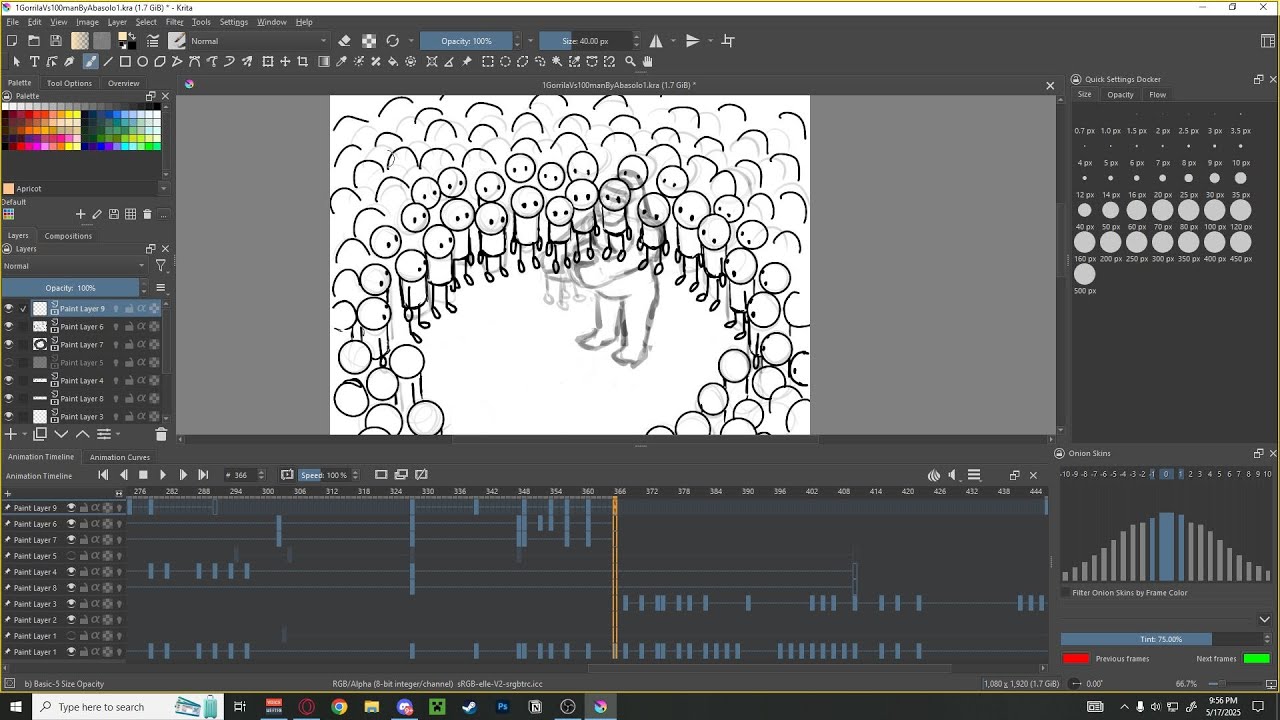This screenshot has width=1280, height=720.
Task: Select the Pan hand tool
Action: [x=648, y=61]
